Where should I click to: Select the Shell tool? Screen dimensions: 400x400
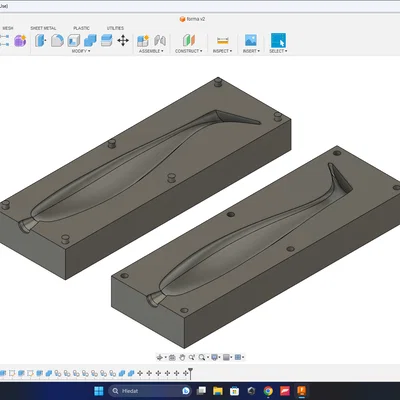pos(74,41)
